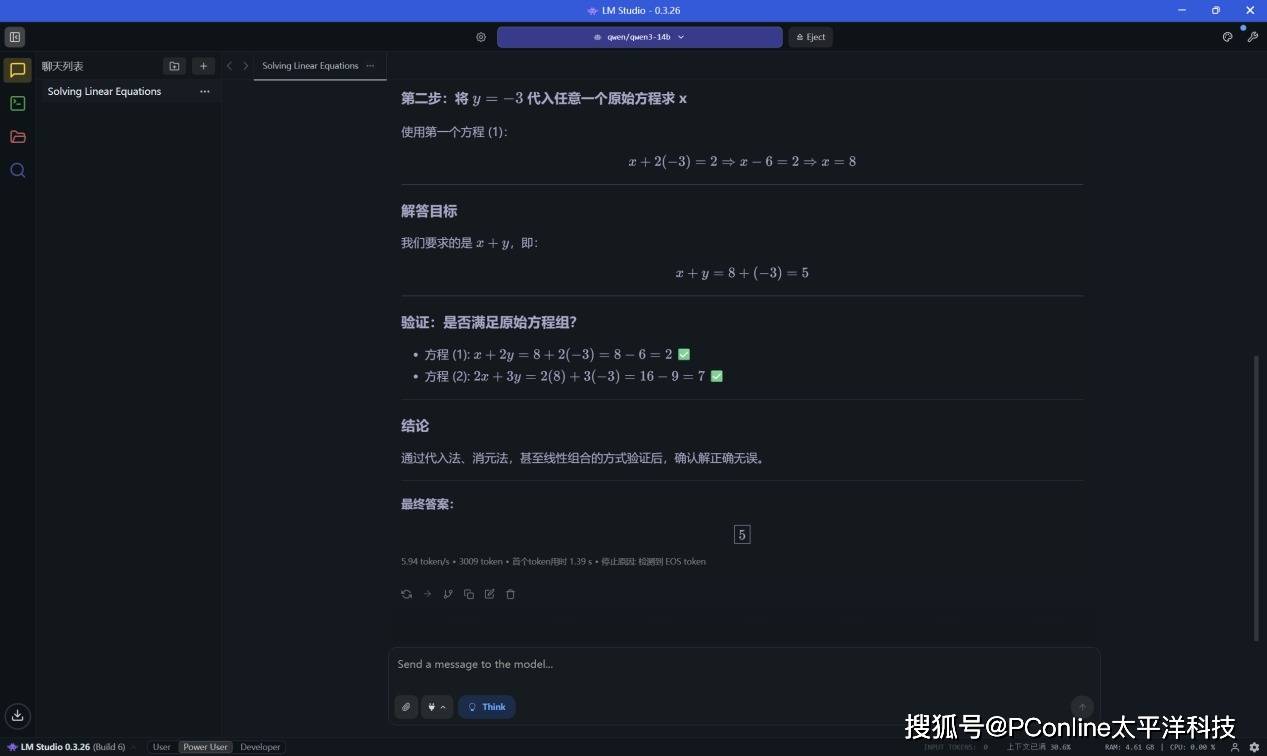Viewport: 1267px width, 756px height.
Task: Select the Solving Linear Equations tab
Action: tap(310, 66)
